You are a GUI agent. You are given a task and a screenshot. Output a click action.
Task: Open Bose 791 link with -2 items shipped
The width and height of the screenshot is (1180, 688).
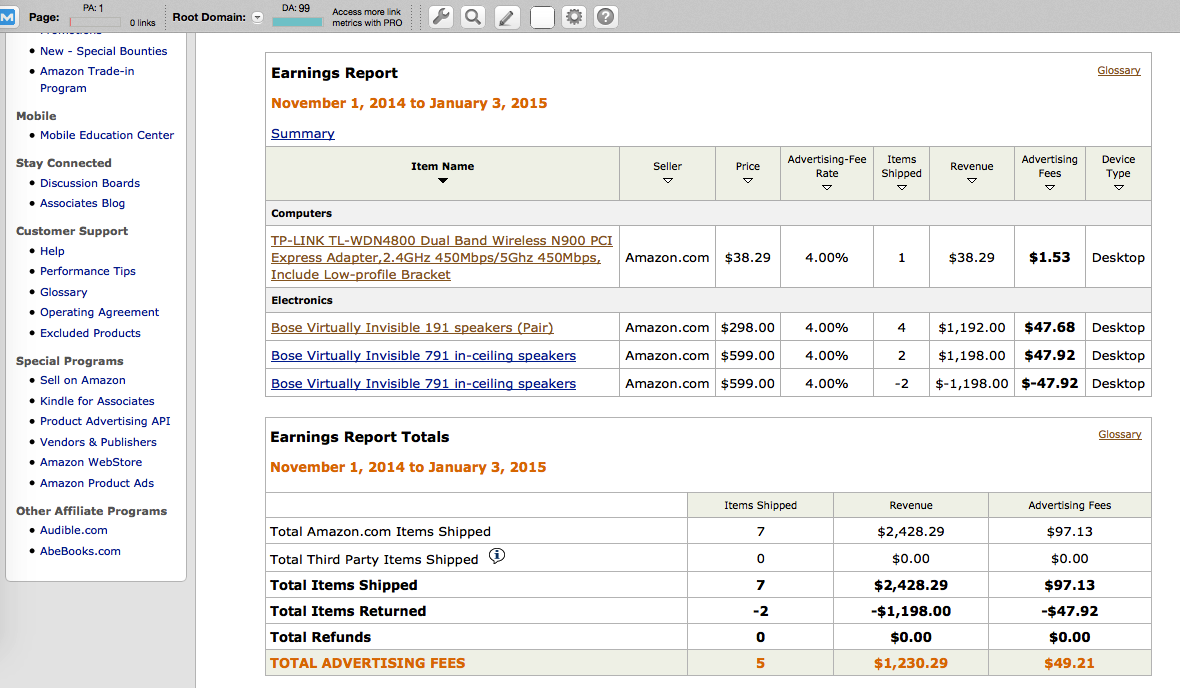click(x=423, y=383)
